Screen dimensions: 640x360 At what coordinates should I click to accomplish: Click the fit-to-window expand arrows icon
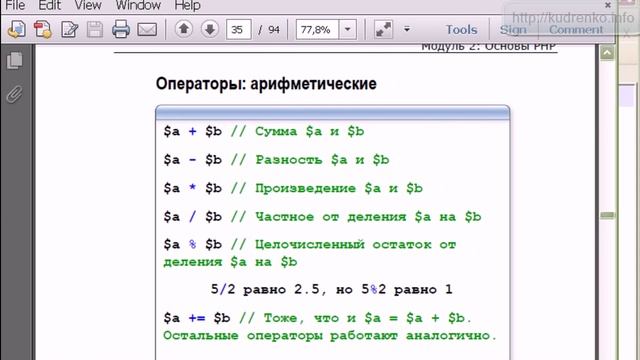pos(383,29)
